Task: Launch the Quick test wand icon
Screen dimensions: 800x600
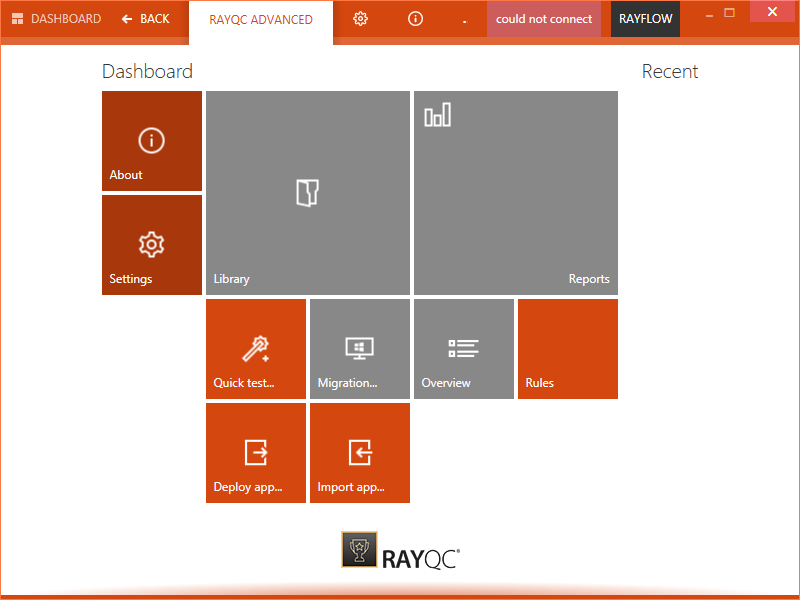Action: pyautogui.click(x=255, y=348)
